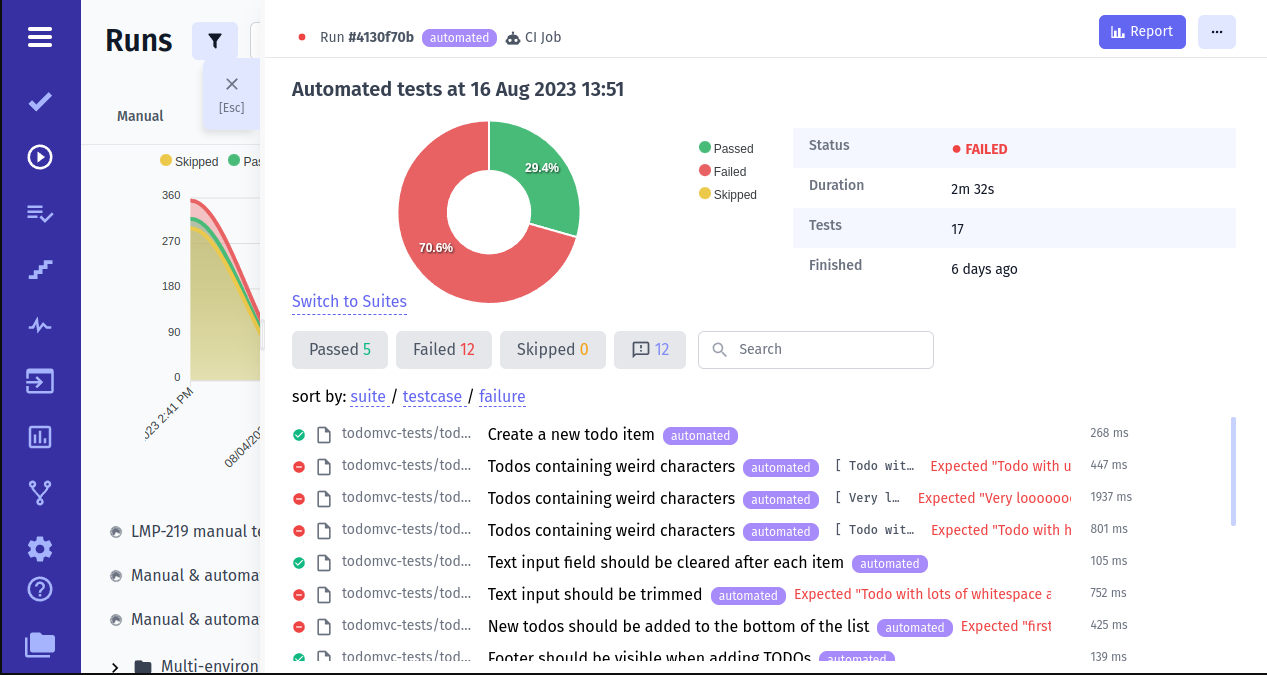
Task: Open the run filter funnel icon
Action: pos(214,40)
